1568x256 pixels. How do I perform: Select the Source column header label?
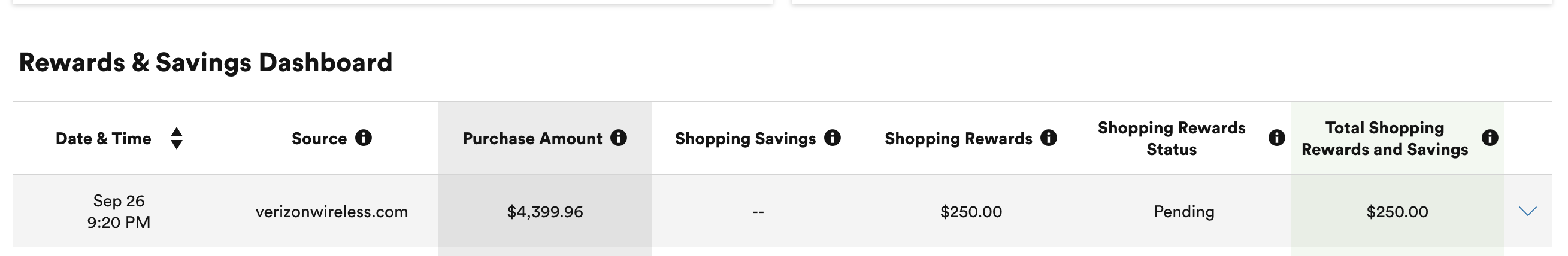319,139
